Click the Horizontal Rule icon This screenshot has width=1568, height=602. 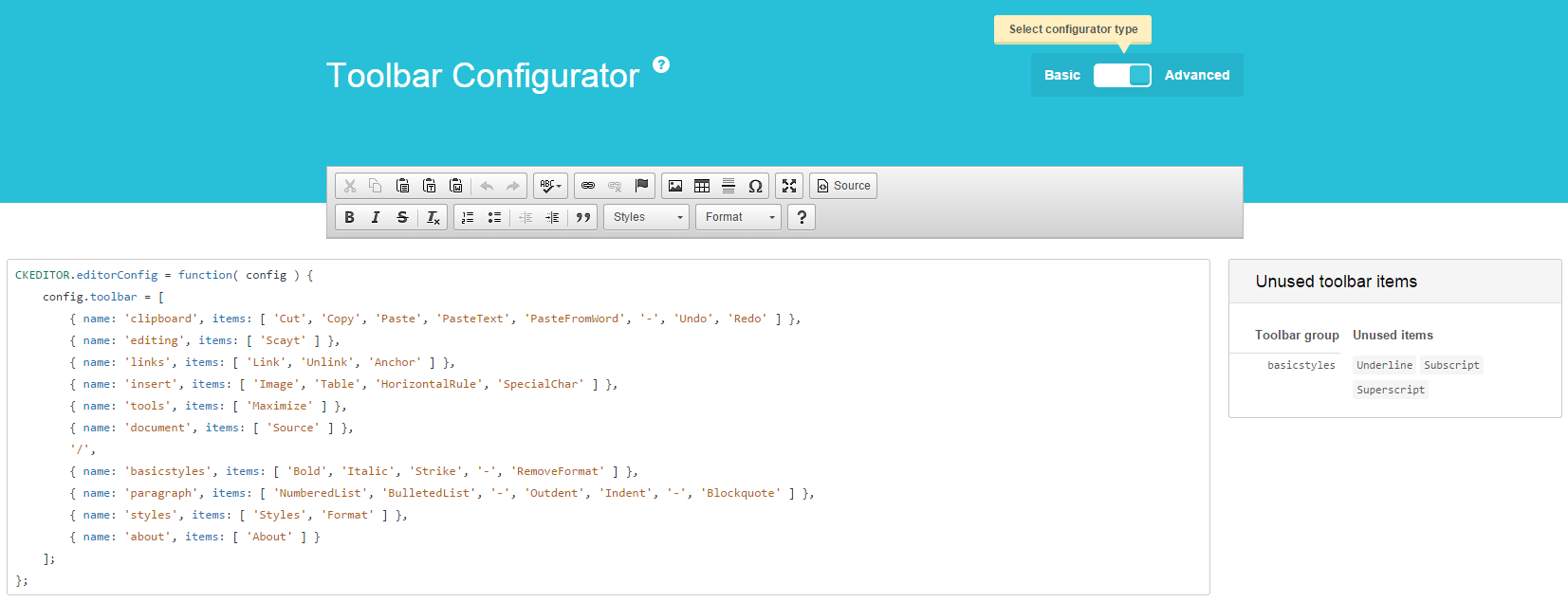[x=729, y=186]
